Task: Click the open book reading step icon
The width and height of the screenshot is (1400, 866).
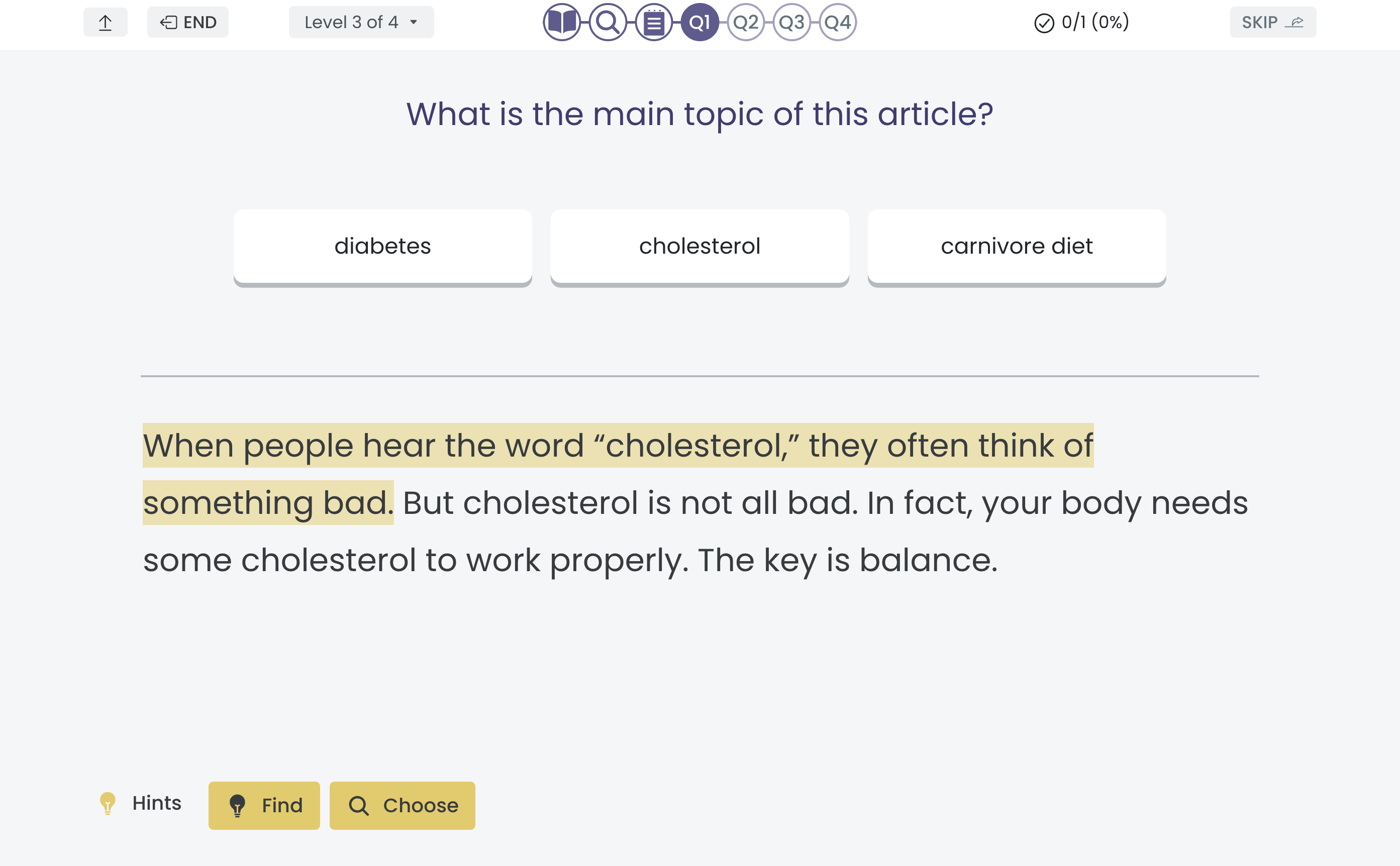Action: tap(561, 22)
